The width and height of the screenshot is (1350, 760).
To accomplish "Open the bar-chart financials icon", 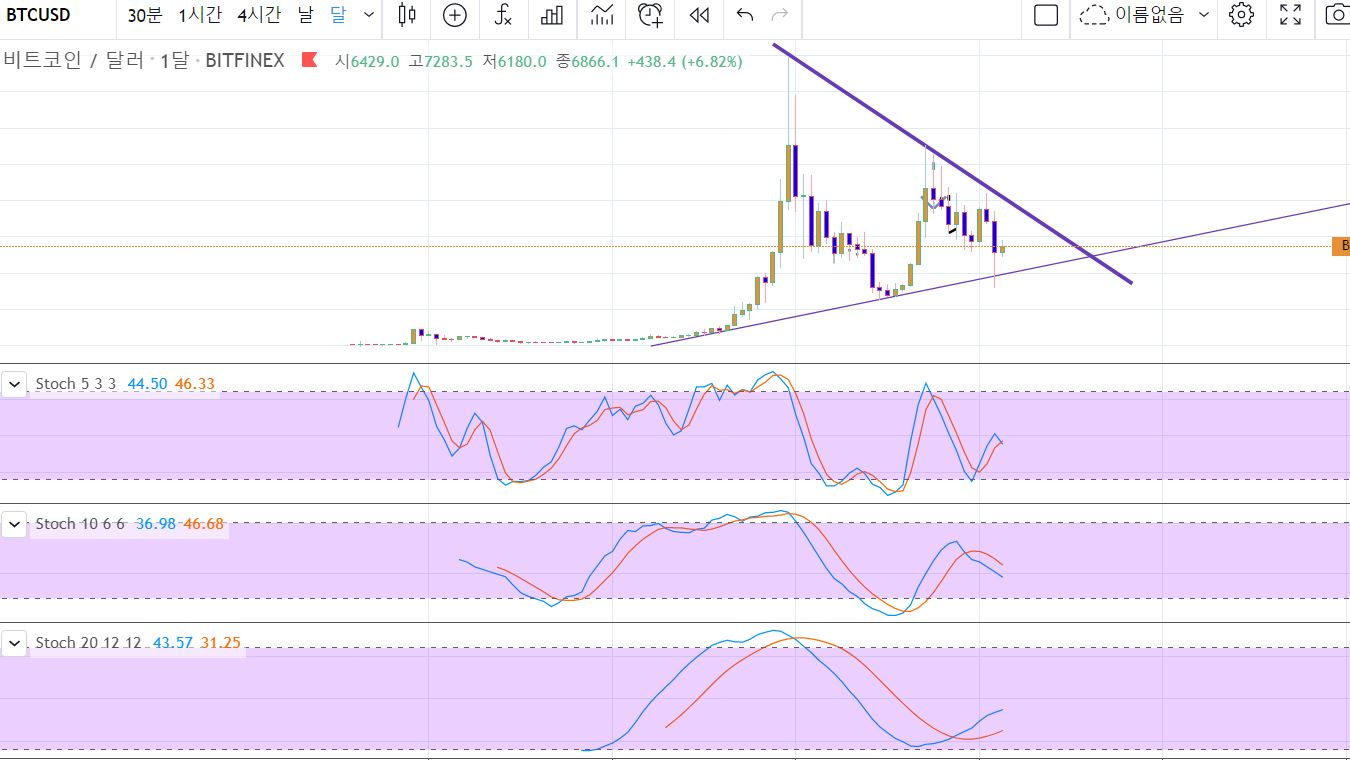I will [x=552, y=15].
